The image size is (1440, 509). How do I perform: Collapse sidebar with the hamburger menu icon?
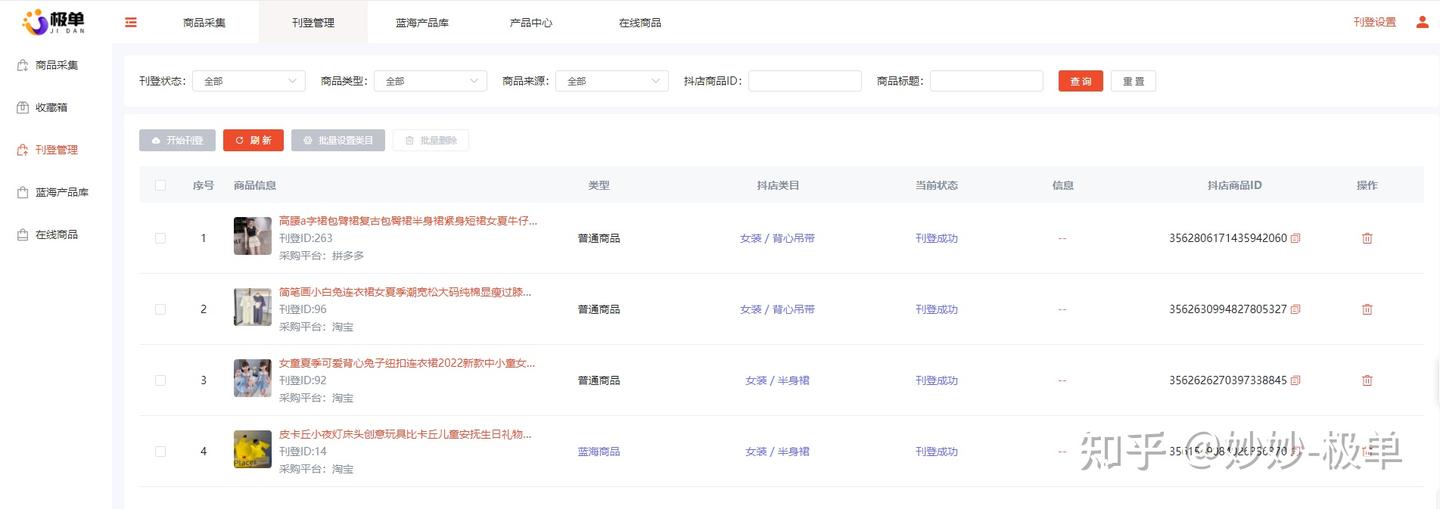[x=130, y=22]
